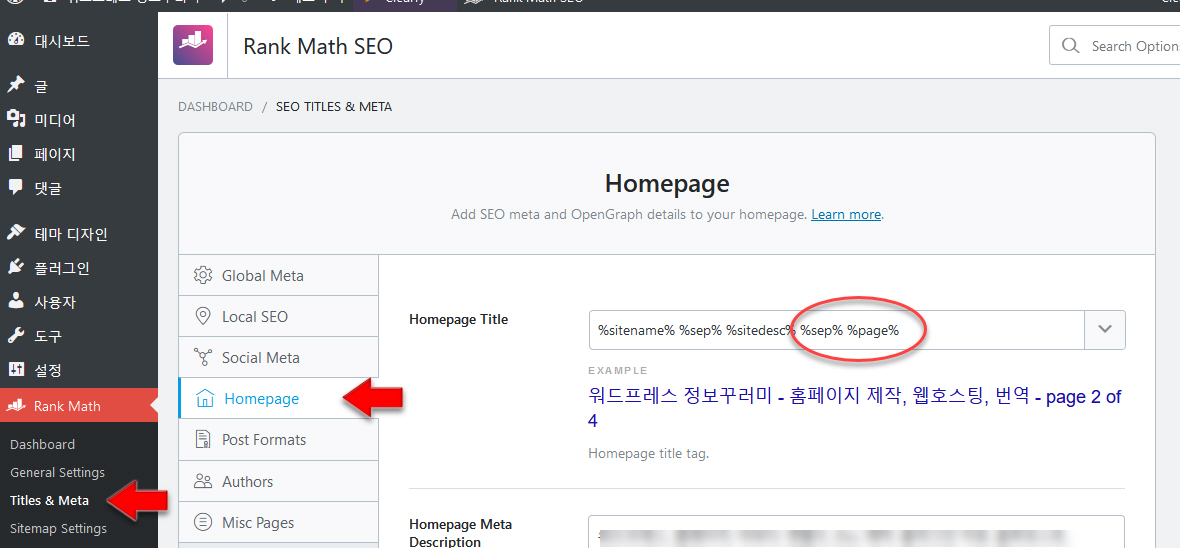Click the Rank Math SEO purple logo
The height and width of the screenshot is (548, 1180).
point(193,45)
